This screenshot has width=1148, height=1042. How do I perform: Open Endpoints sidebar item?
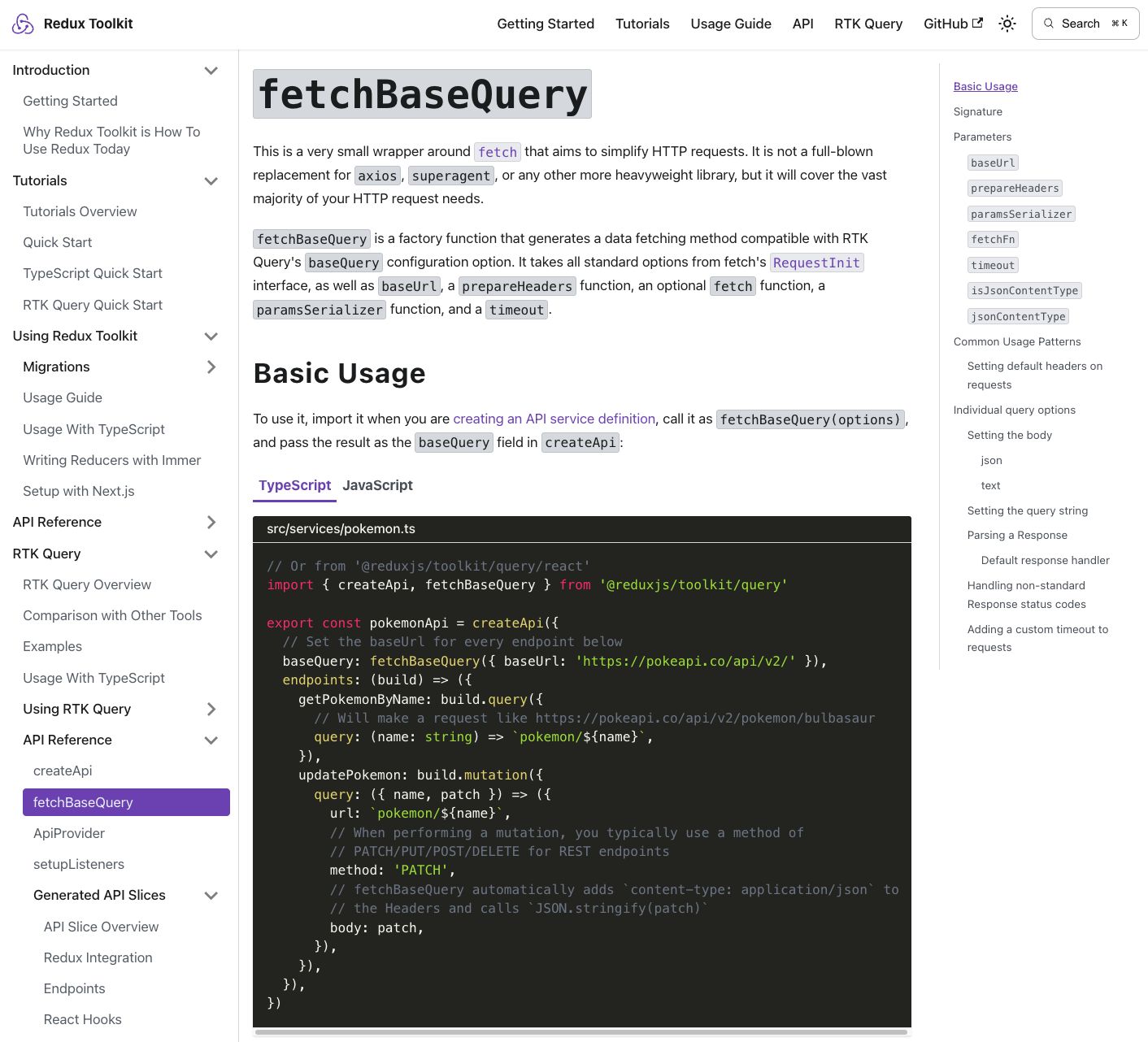coord(74,988)
